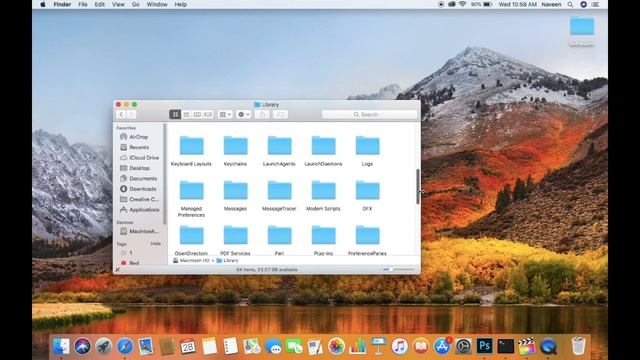640x360 pixels.
Task: Launch Photoshop from the Dock
Action: (x=484, y=347)
